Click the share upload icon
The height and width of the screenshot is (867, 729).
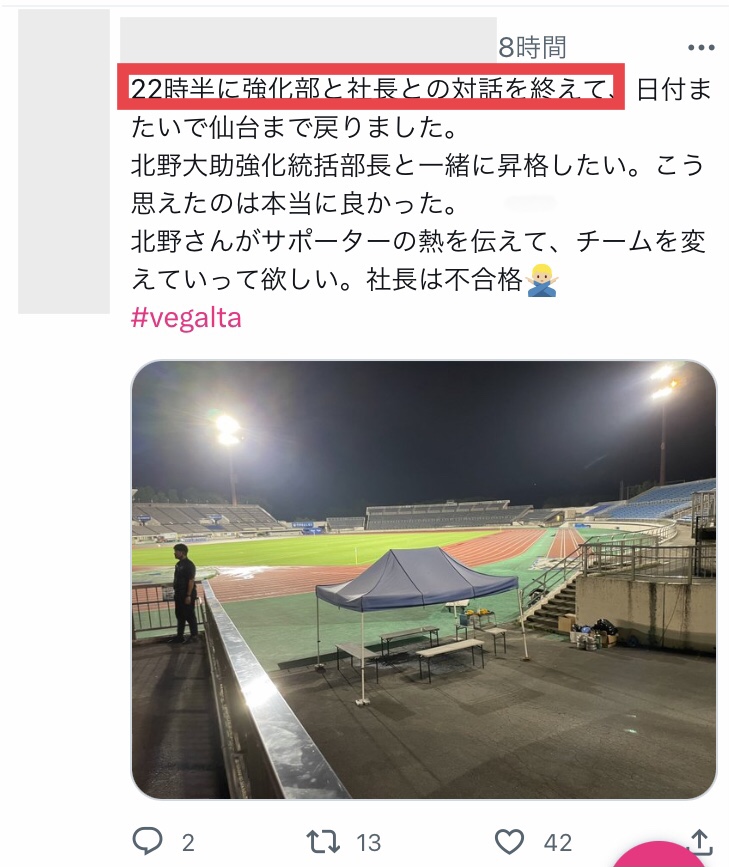[x=701, y=842]
